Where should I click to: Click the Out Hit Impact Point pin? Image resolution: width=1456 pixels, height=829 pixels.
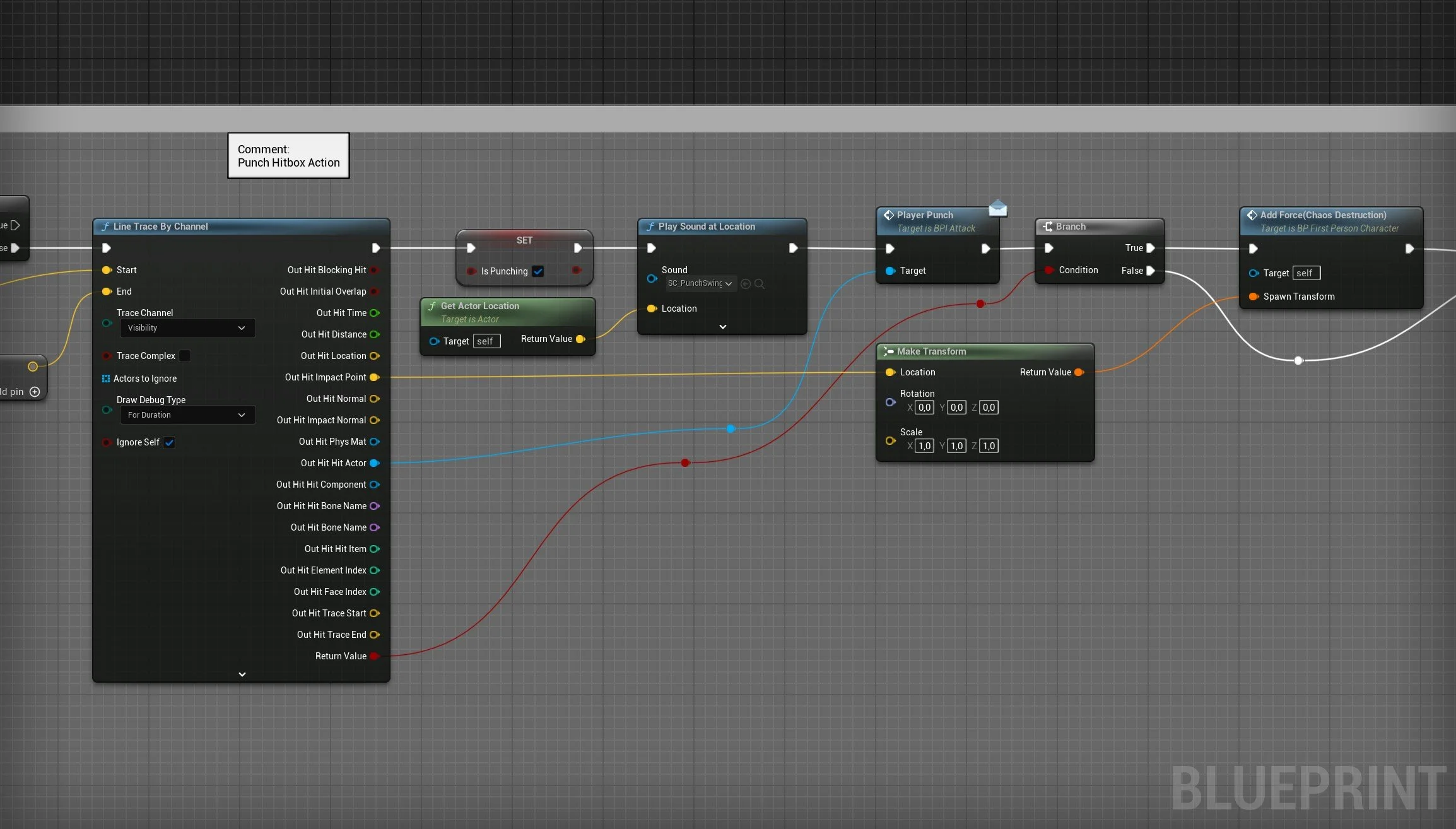[x=374, y=377]
